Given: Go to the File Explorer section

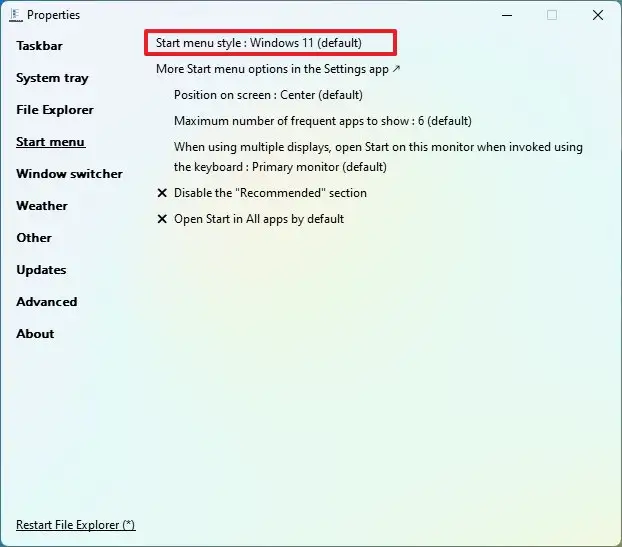Looking at the screenshot, I should coord(55,110).
